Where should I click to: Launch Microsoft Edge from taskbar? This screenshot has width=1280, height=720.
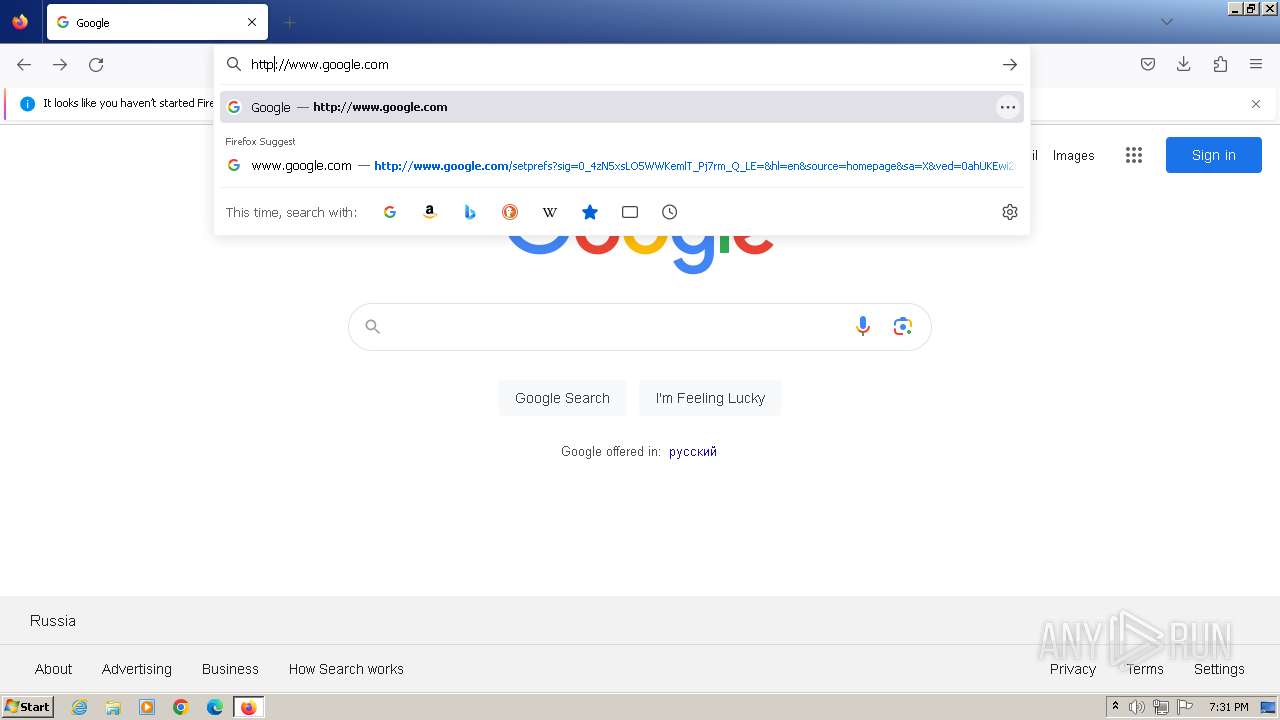[215, 707]
